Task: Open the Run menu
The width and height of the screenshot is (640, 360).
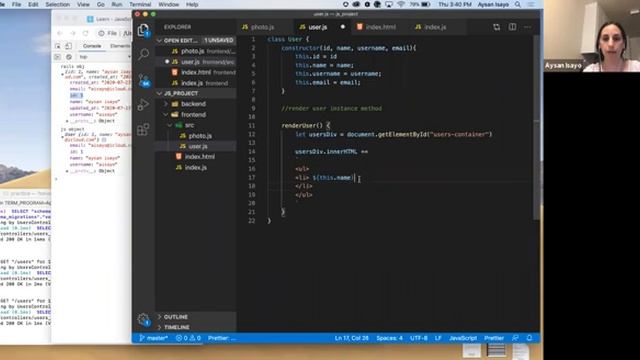Action: point(117,4)
